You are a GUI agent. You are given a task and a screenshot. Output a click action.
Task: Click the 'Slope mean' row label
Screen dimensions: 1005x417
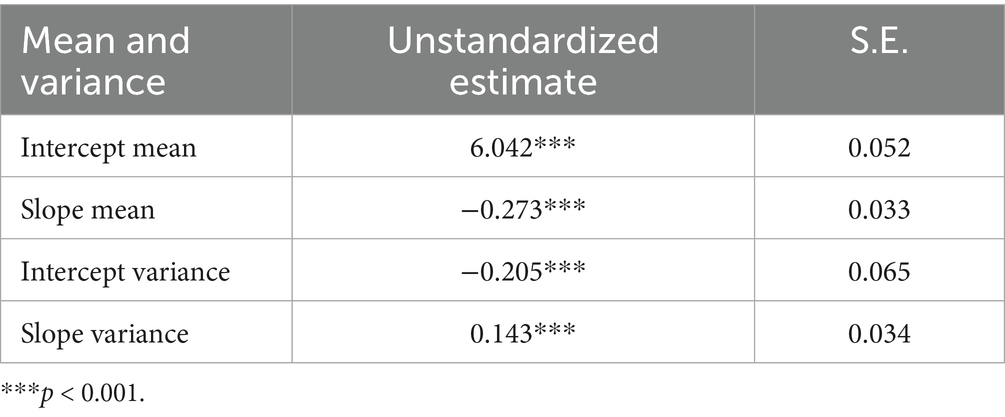click(x=88, y=210)
